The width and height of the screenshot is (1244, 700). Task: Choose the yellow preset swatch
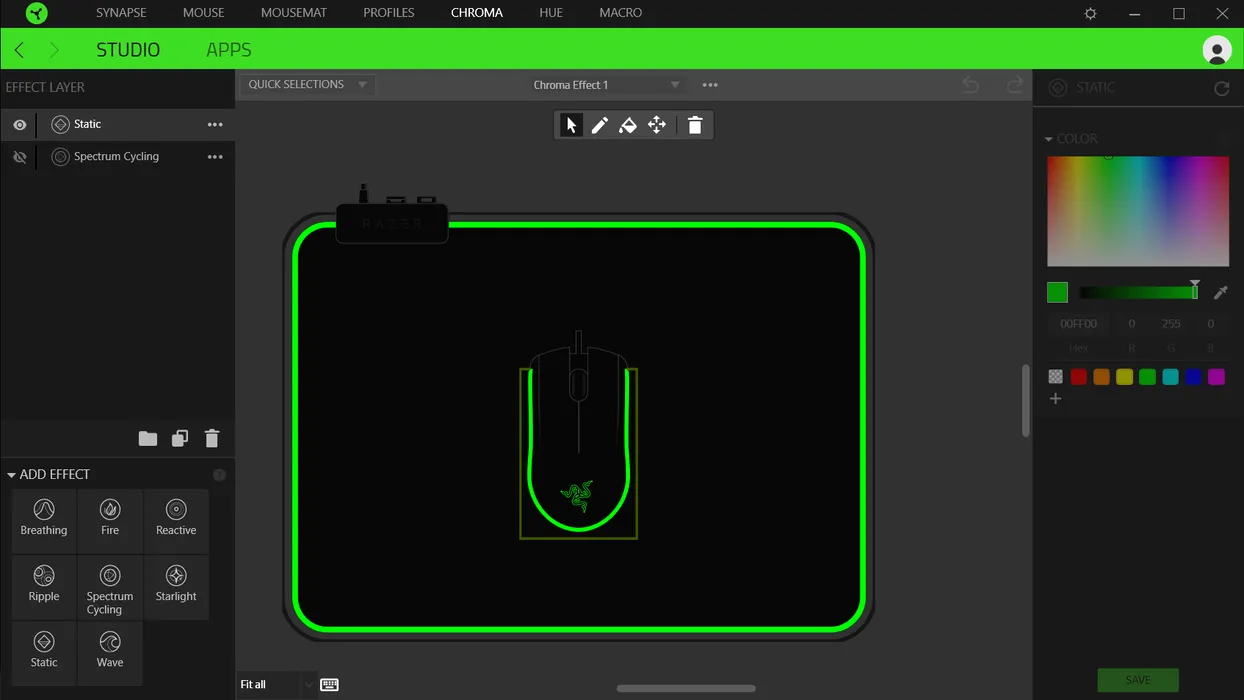tap(1125, 377)
